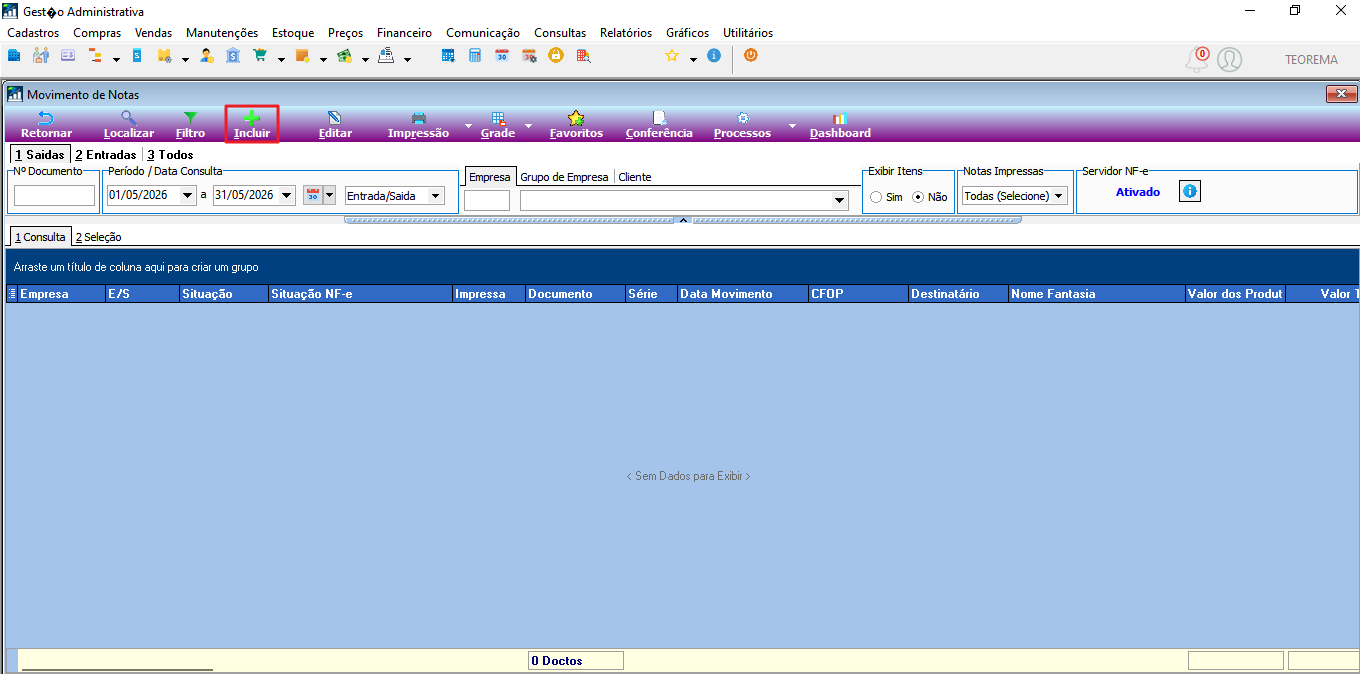Select Não radio for Exibir Itens
The width and height of the screenshot is (1360, 674).
pyautogui.click(x=918, y=197)
